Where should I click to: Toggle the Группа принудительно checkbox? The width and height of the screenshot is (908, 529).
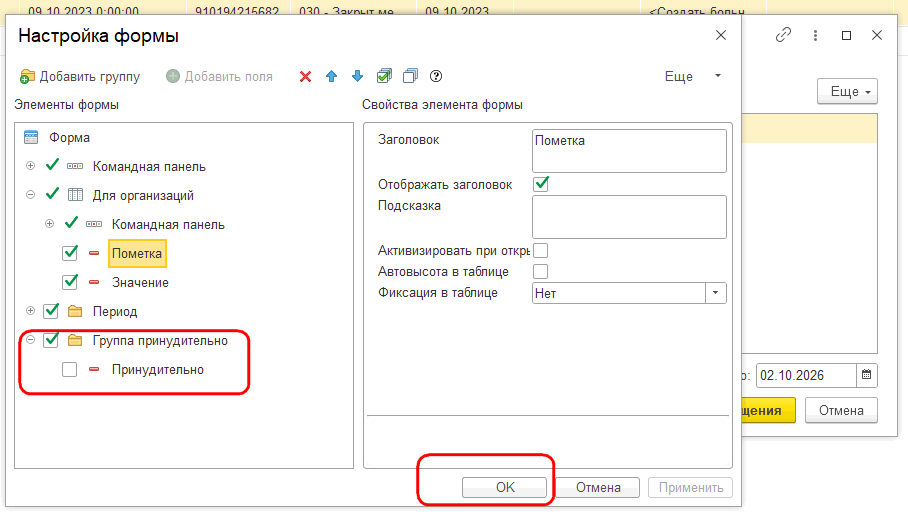[x=51, y=340]
